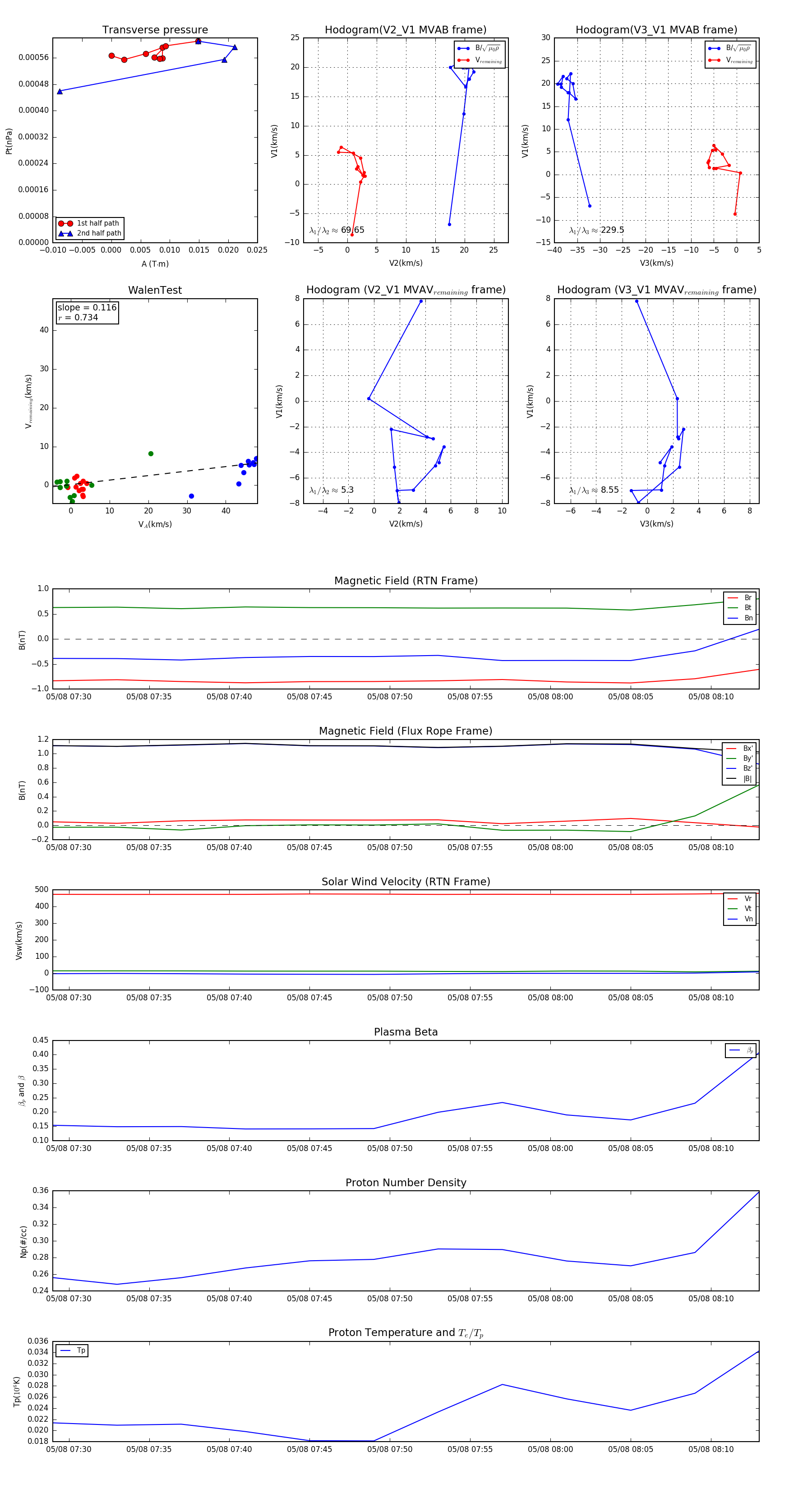Click 'Vsw(km/s)' y-axis label
Viewport: 812px width, 1489px height.
[x=18, y=940]
